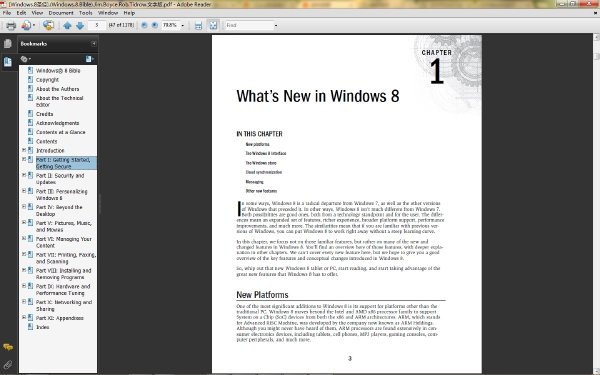Viewport: 600px width, 375px height.
Task: Click the document vertical scrollbar
Action: tap(596, 203)
